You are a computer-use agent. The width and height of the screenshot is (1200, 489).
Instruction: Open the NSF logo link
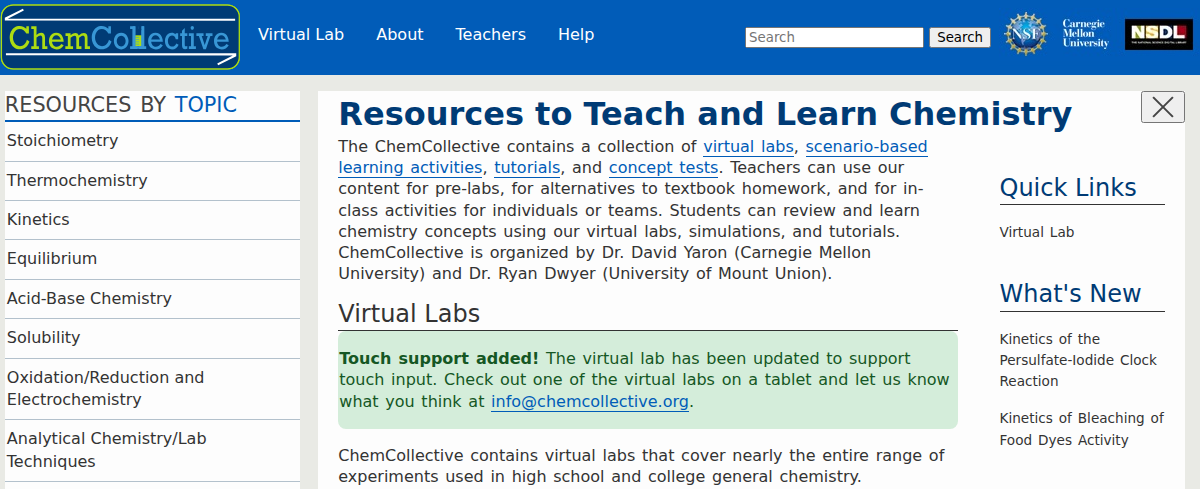1025,36
